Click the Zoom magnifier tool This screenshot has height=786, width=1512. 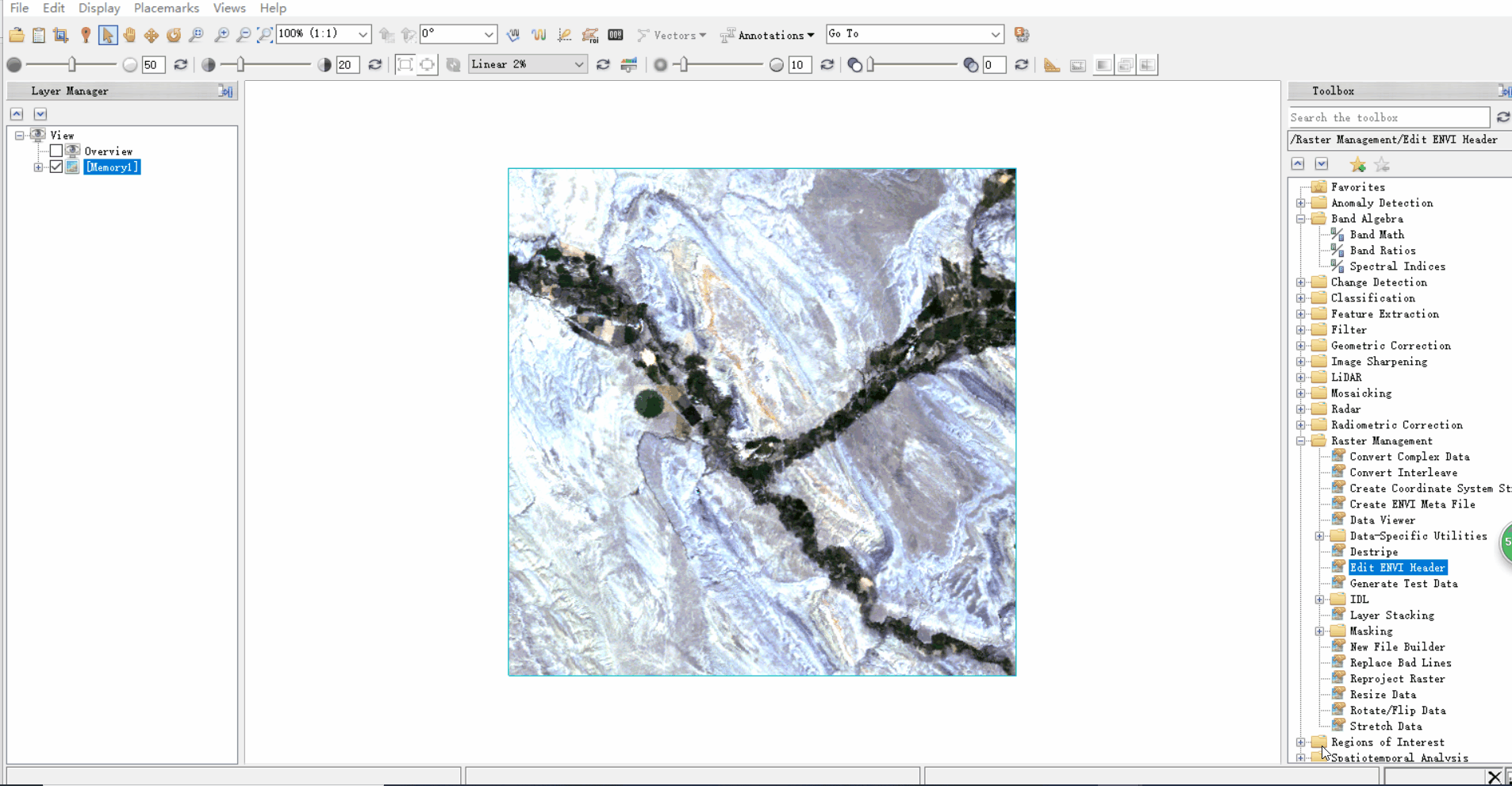tap(196, 35)
